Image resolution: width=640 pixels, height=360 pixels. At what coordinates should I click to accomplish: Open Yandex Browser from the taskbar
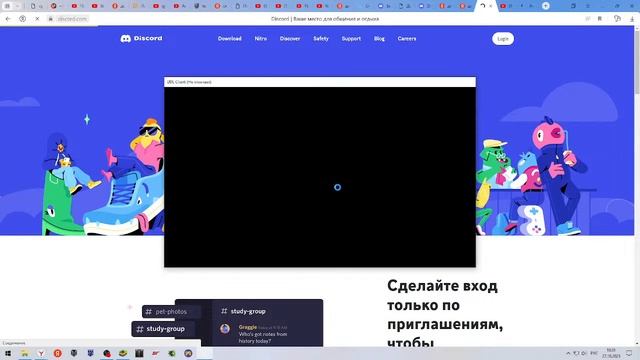pyautogui.click(x=41, y=353)
